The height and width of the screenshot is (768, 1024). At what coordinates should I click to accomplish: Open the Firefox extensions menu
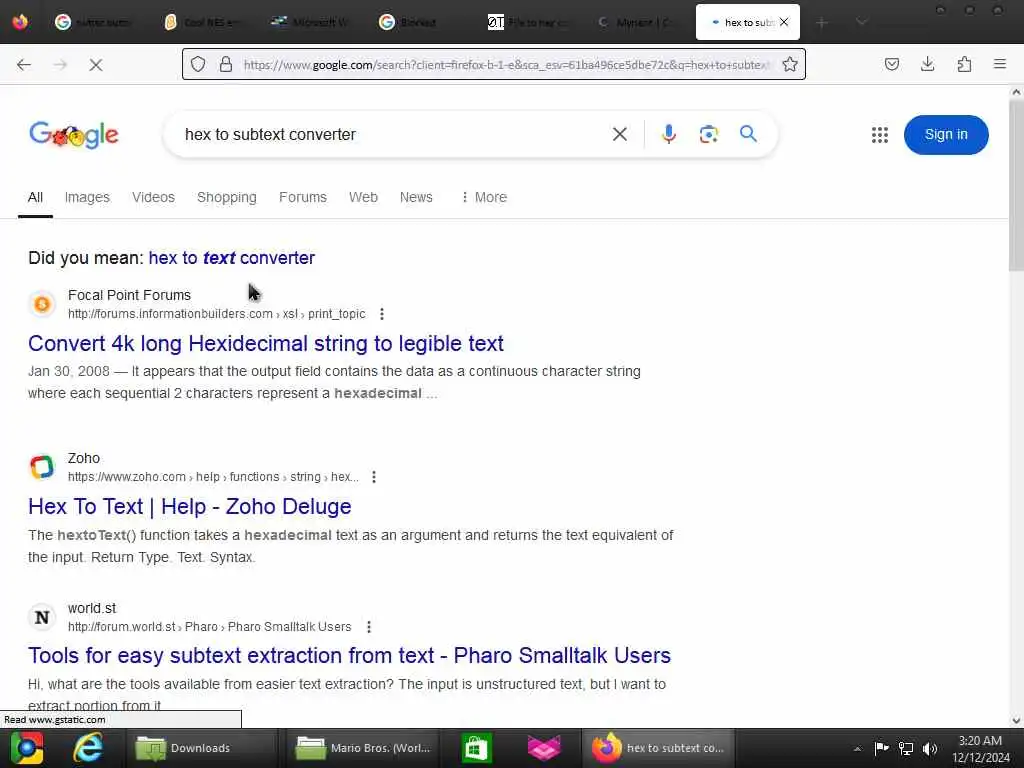pos(964,64)
